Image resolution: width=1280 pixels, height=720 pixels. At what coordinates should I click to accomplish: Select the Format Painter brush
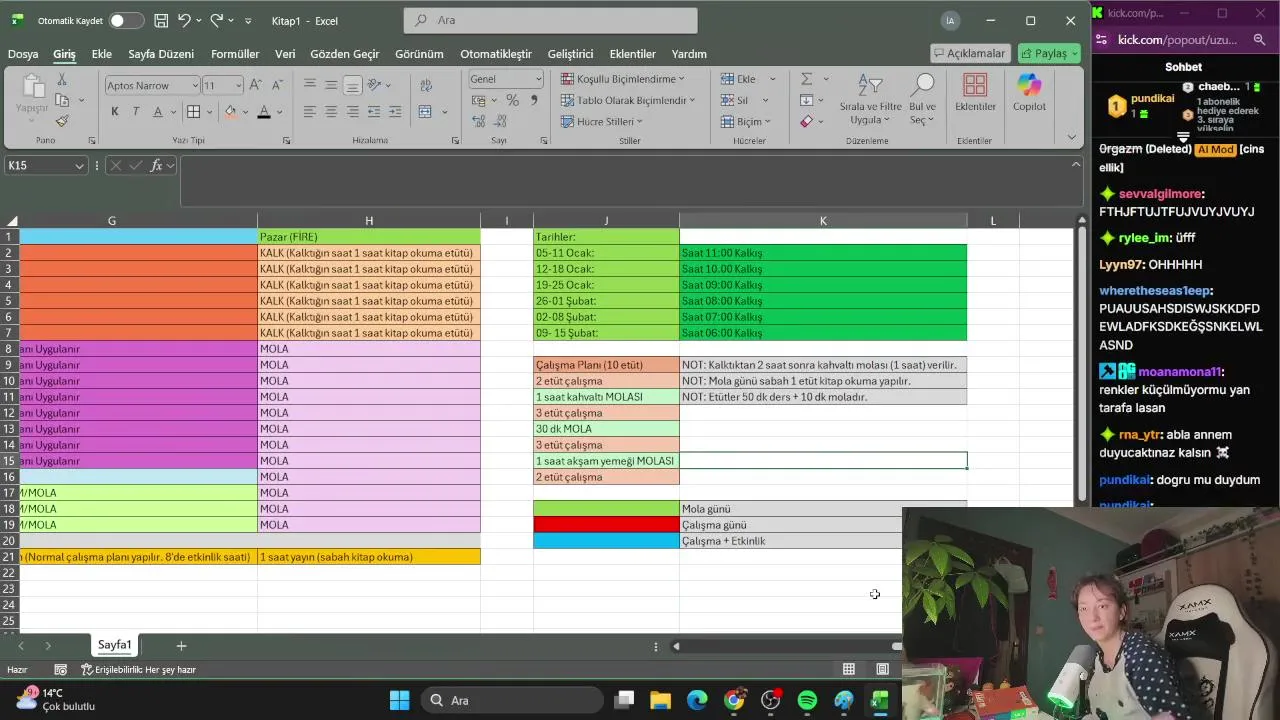point(62,121)
